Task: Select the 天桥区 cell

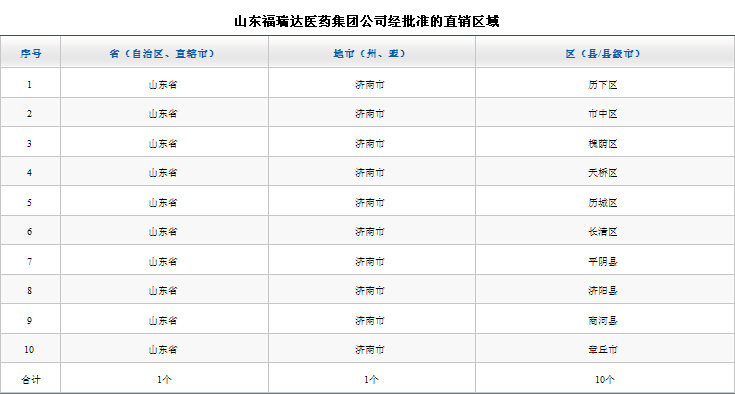Action: 603,173
